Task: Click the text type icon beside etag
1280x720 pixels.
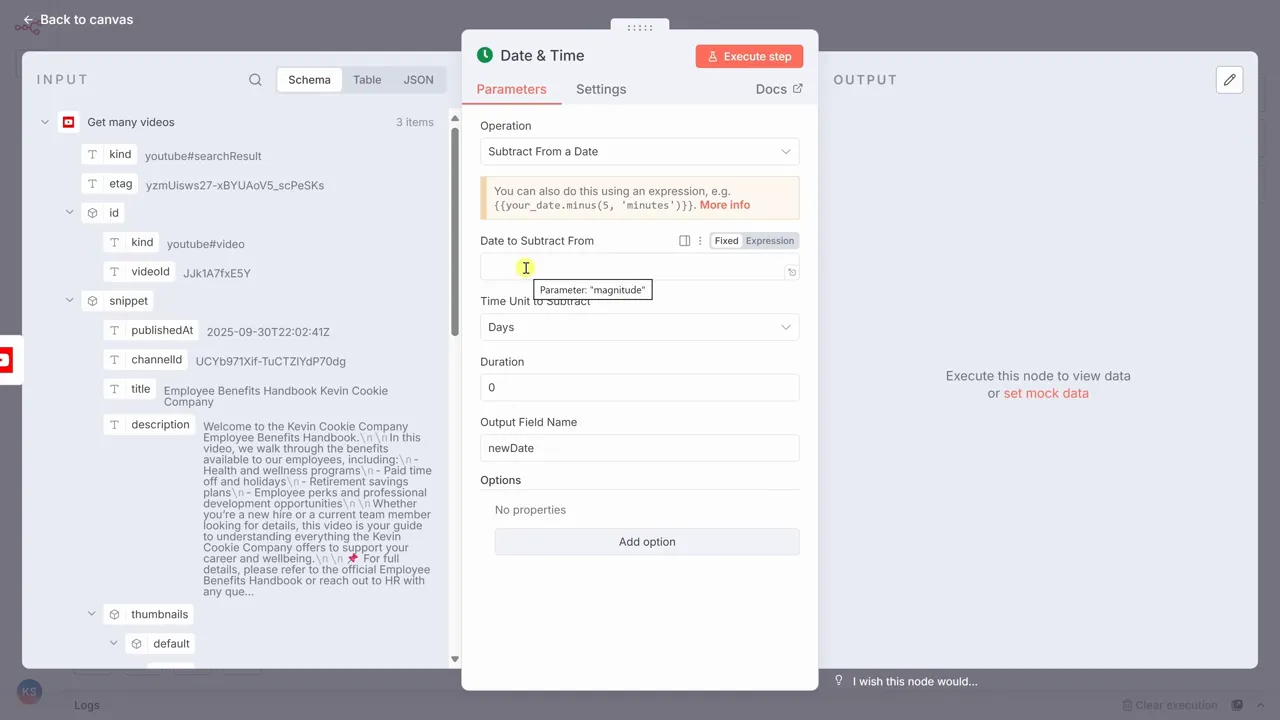Action: (x=93, y=184)
